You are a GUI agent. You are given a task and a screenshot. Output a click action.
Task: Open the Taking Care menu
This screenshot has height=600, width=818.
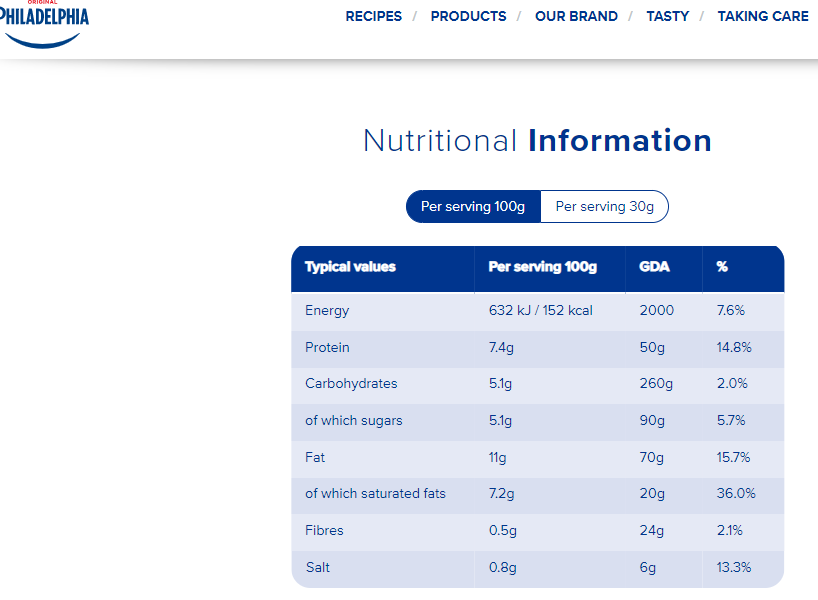point(763,16)
